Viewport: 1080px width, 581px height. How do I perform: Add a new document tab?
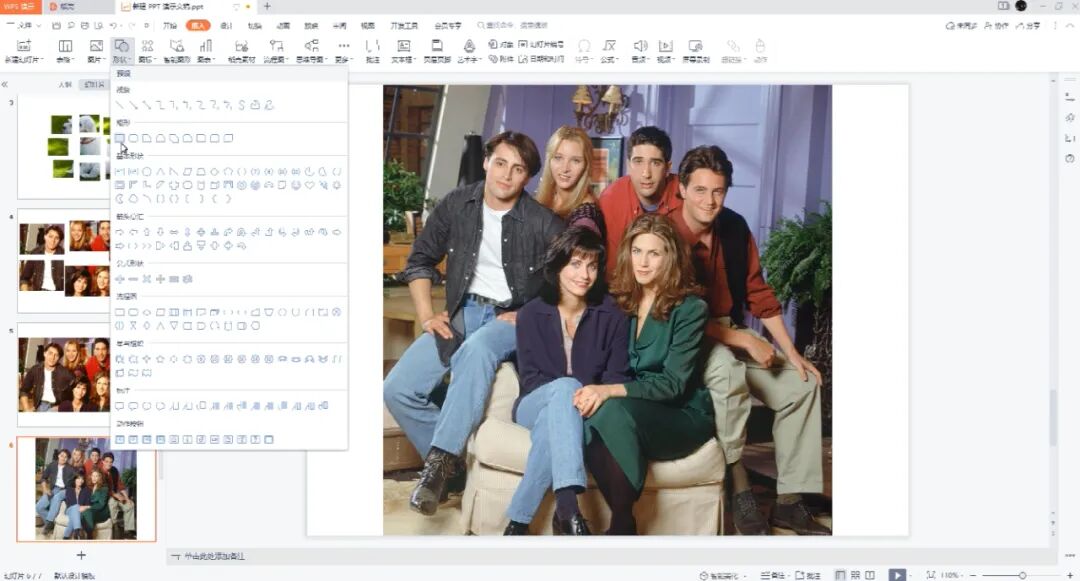(267, 7)
